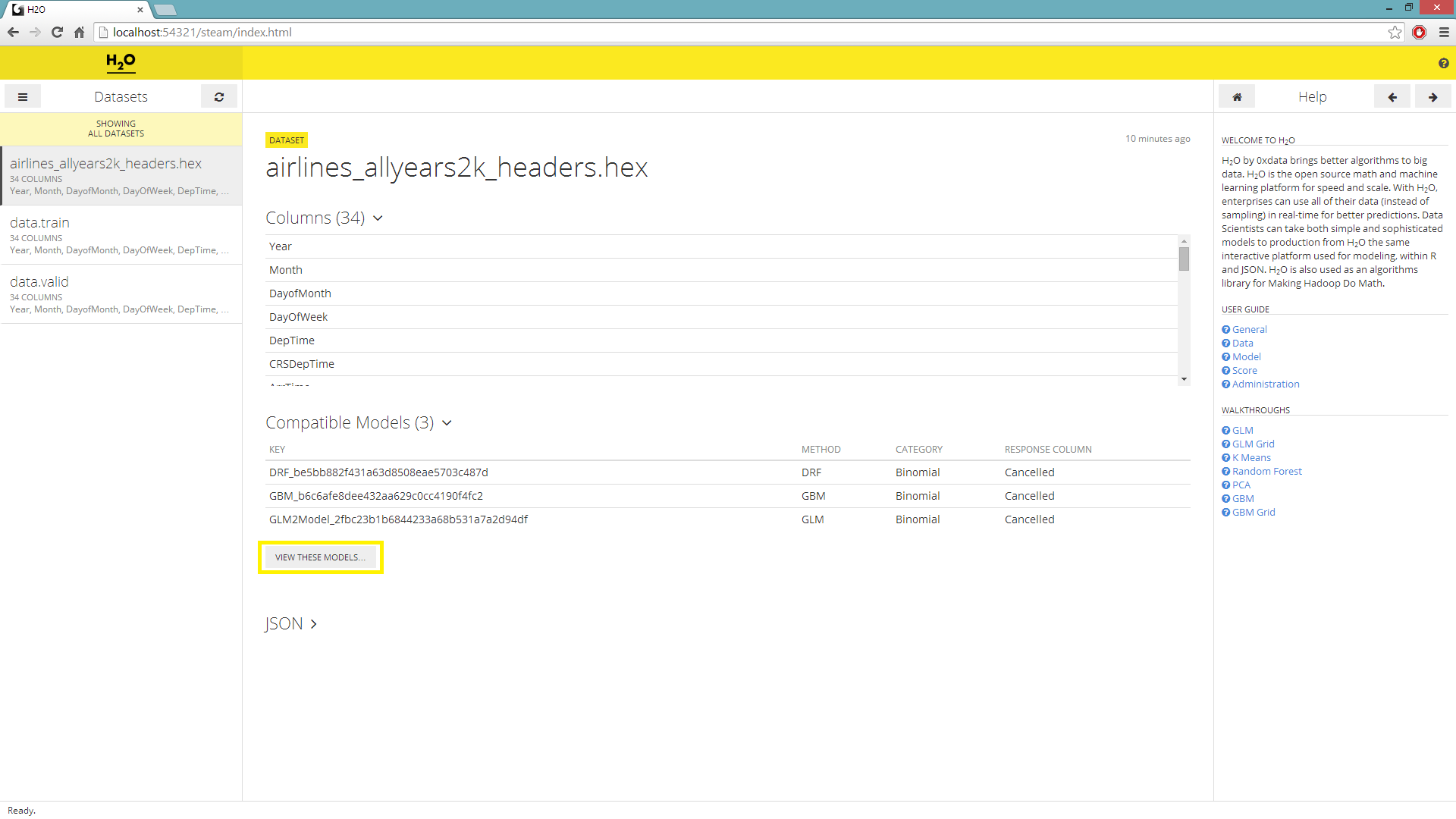Click the browser address bar
Screen dimensions: 1456x819
click(x=682, y=32)
